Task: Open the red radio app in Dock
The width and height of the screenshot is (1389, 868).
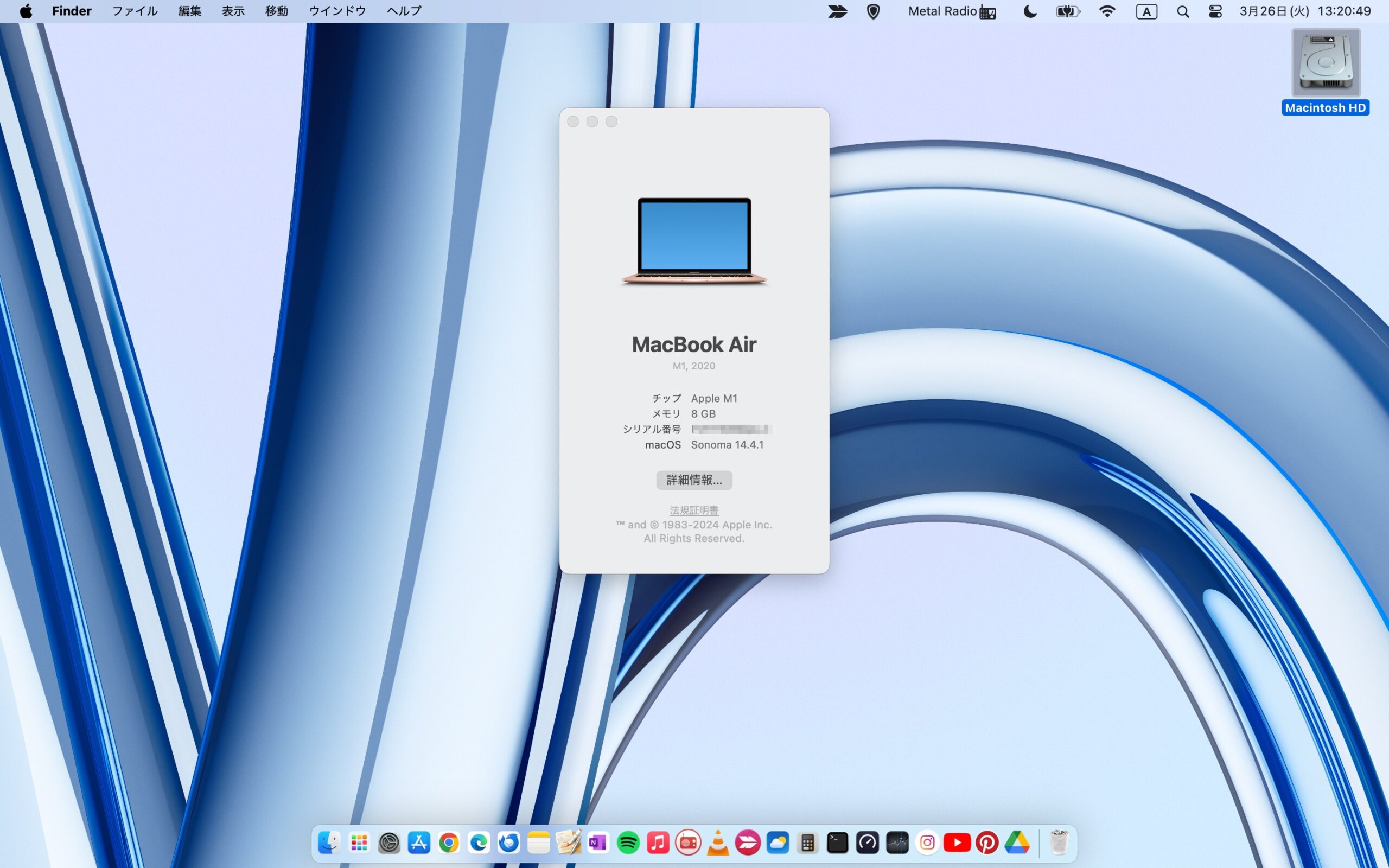Action: [687, 843]
